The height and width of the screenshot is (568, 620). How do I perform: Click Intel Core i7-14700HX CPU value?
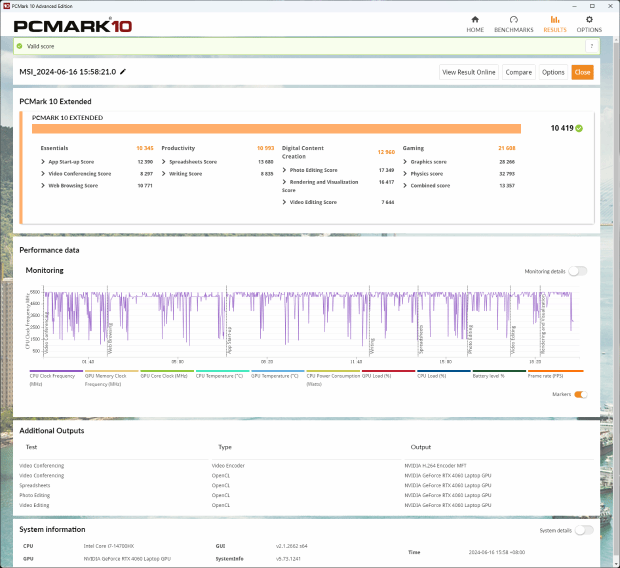tap(109, 546)
